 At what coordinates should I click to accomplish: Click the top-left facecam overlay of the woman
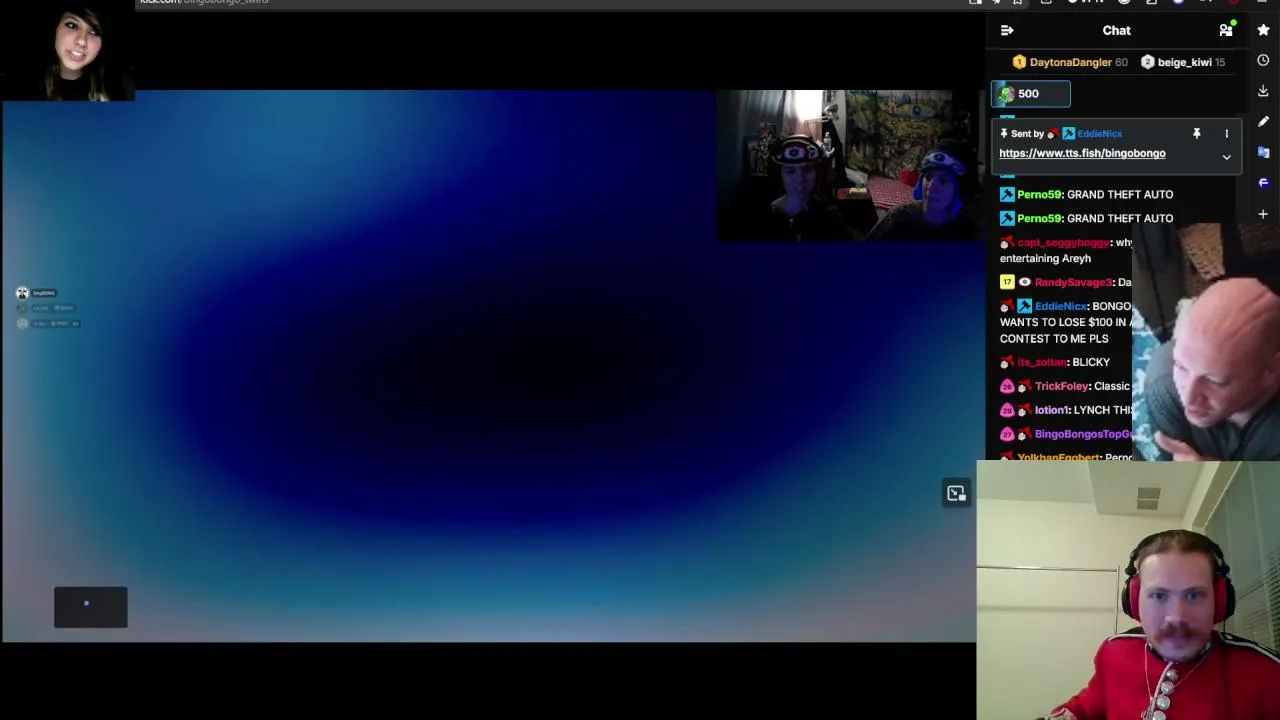pos(68,51)
